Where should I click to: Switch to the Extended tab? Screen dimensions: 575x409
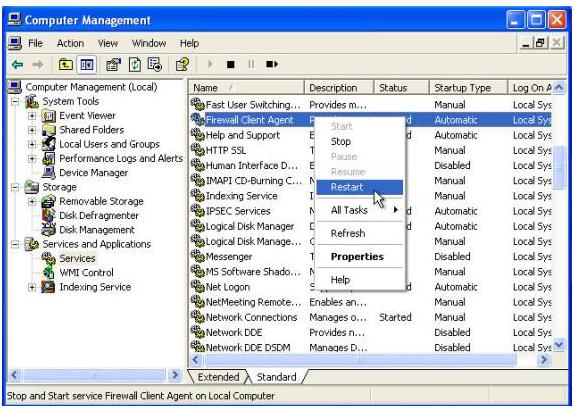pyautogui.click(x=218, y=377)
